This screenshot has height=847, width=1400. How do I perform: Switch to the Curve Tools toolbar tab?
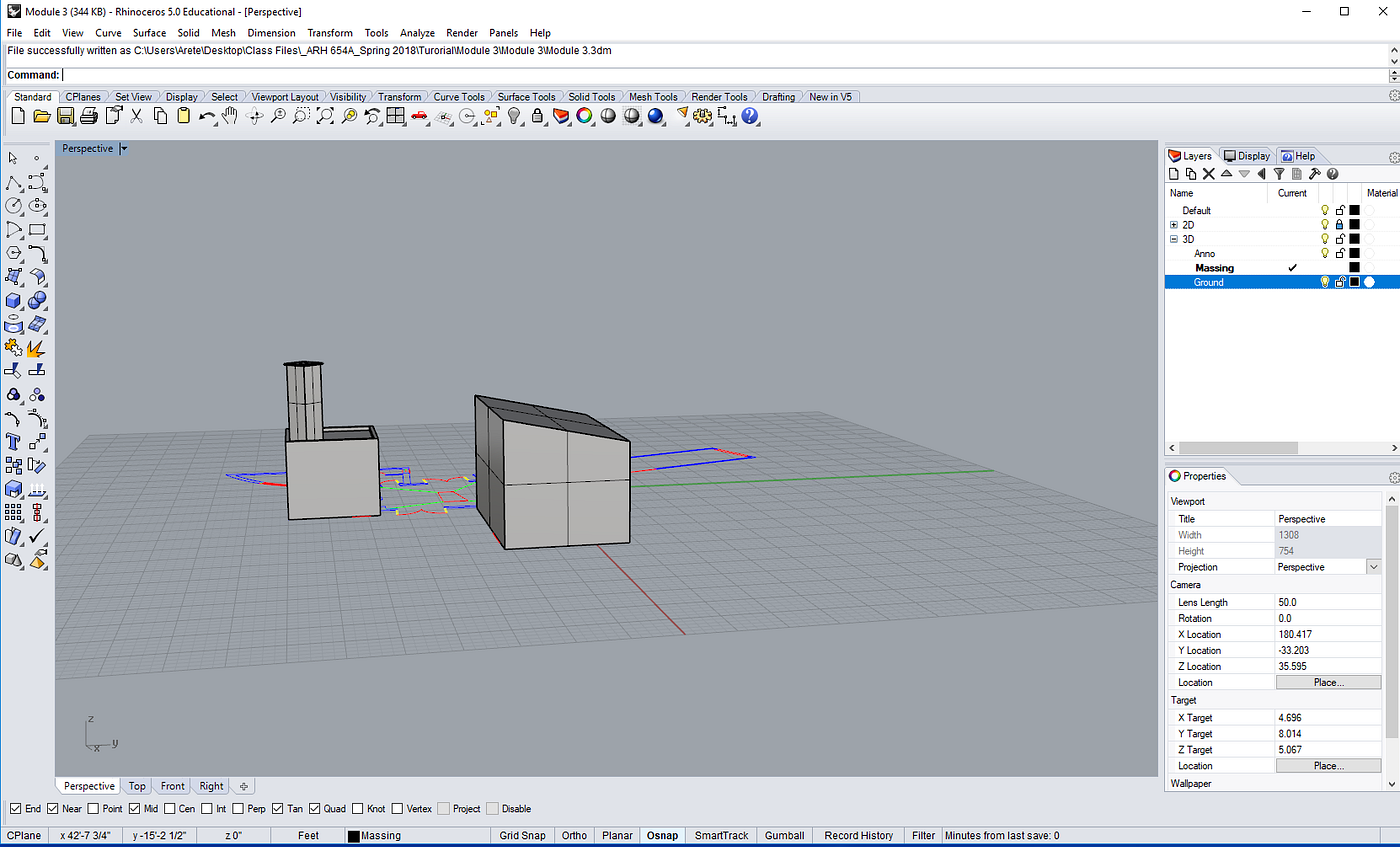[x=459, y=97]
